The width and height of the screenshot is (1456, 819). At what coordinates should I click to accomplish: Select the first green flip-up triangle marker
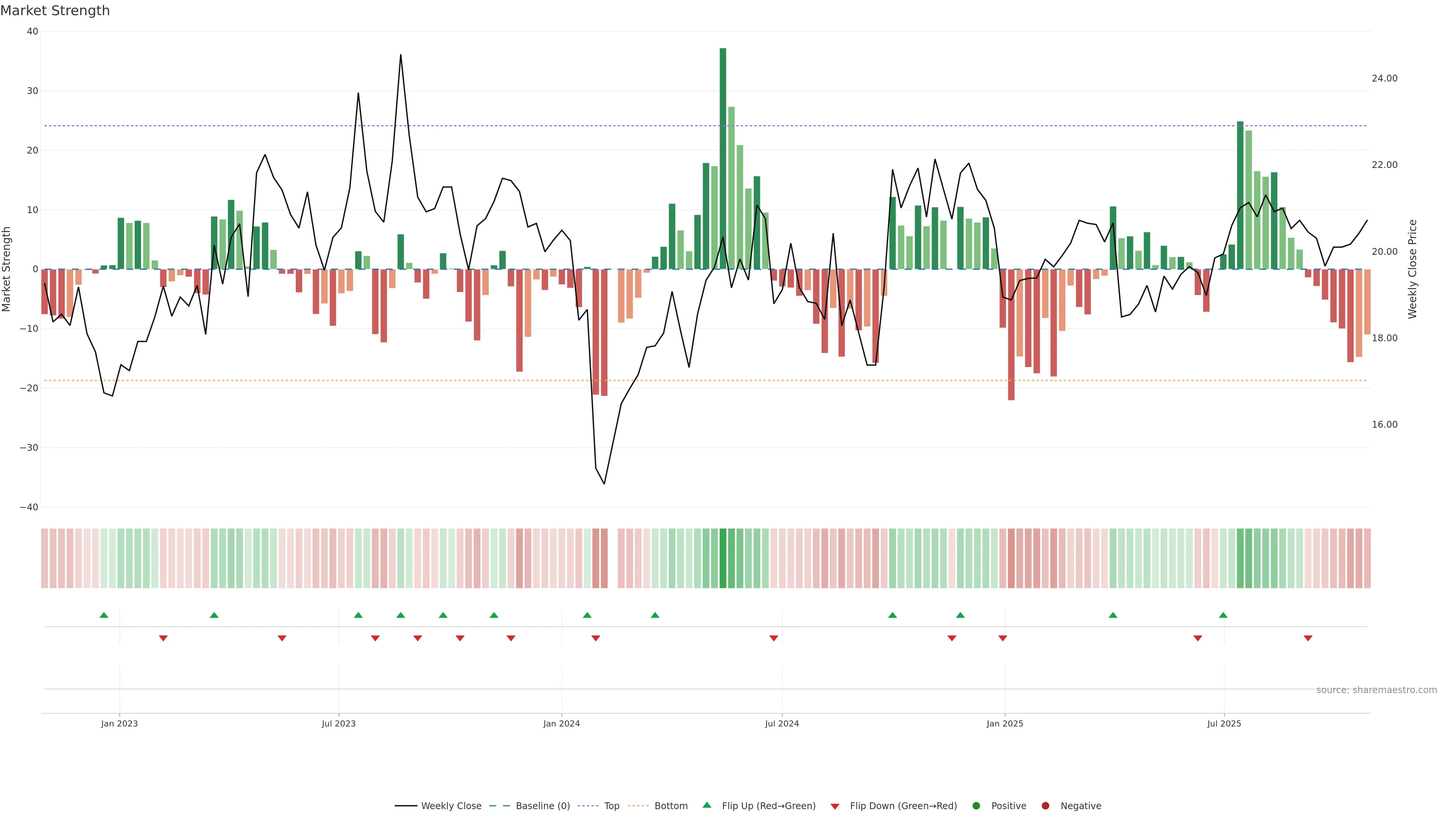(x=104, y=615)
